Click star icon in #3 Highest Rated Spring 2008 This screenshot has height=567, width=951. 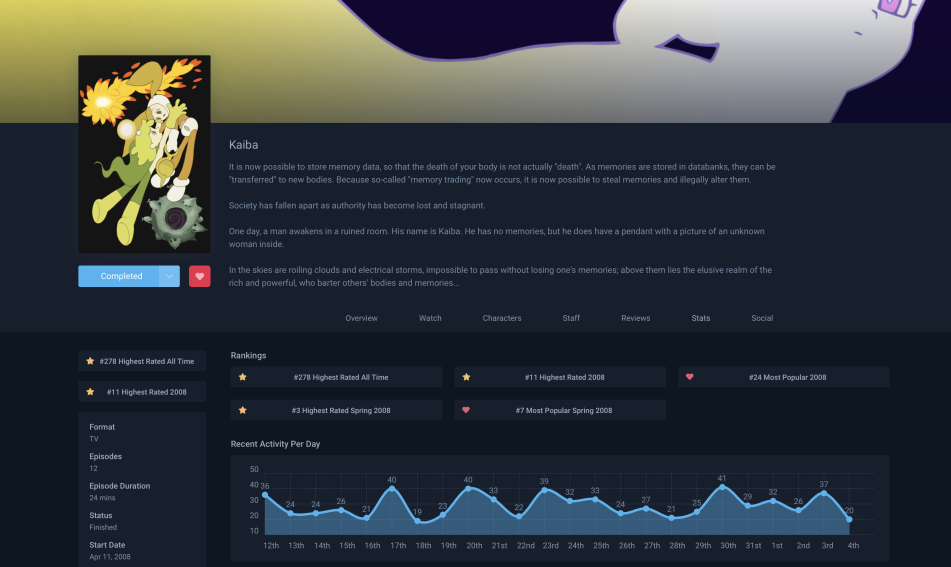point(242,410)
